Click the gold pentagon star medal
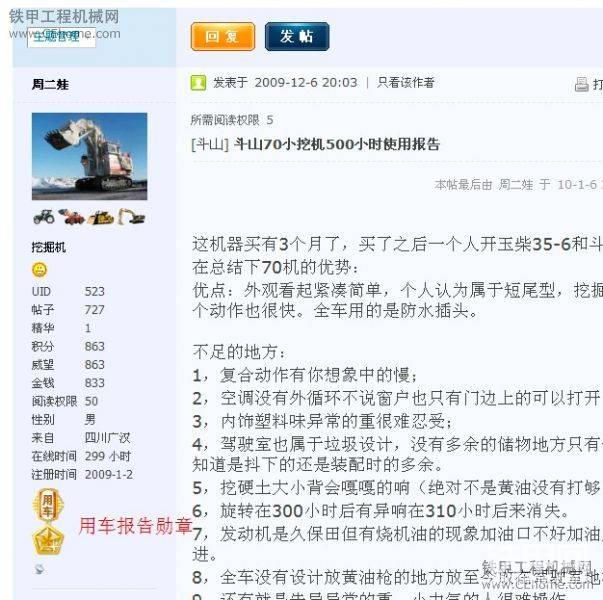This screenshot has height=600, width=603. [x=48, y=539]
